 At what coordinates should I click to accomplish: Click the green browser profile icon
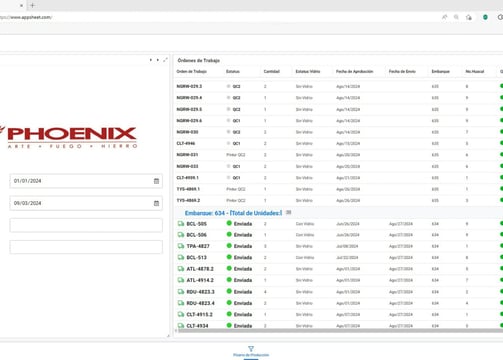[x=485, y=17]
